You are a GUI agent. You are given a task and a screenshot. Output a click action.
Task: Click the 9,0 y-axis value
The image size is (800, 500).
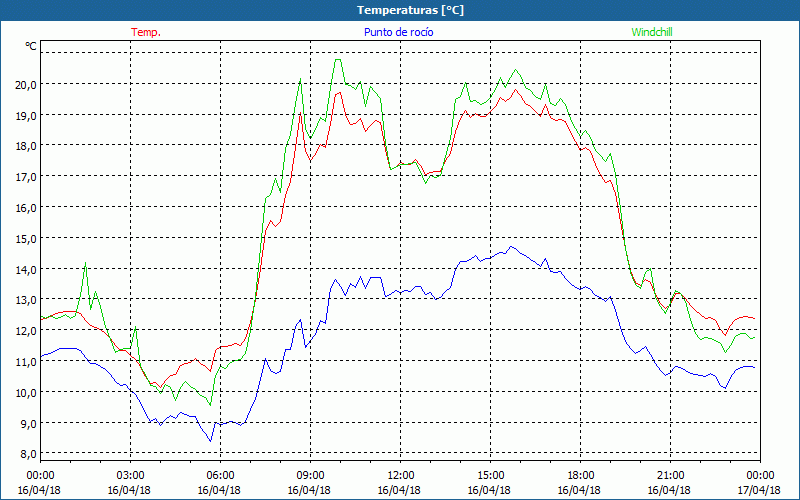click(28, 423)
